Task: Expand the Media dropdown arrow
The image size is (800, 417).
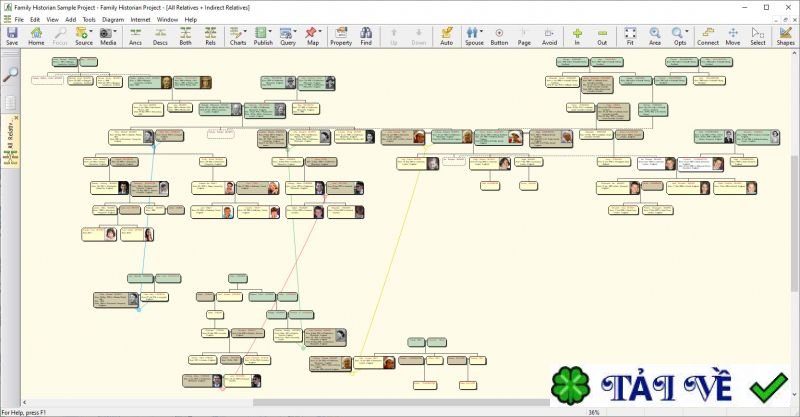Action: click(115, 32)
